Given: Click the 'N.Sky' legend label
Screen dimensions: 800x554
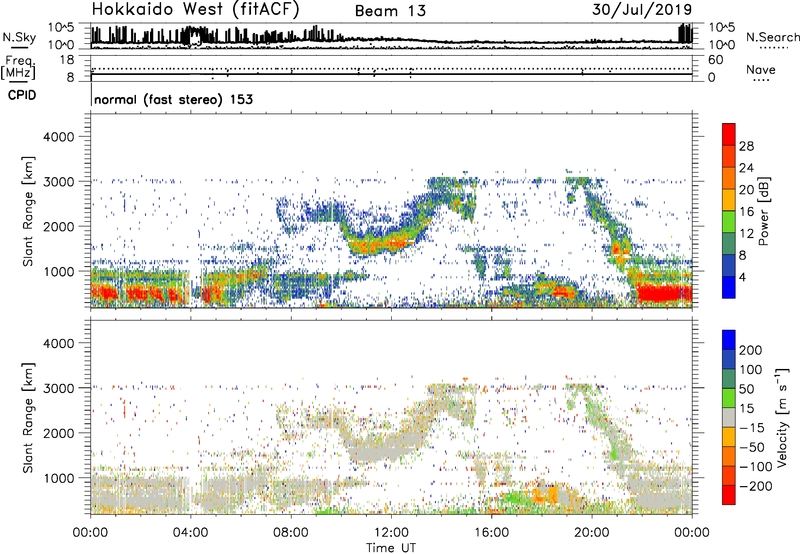Looking at the screenshot, I should (19, 37).
